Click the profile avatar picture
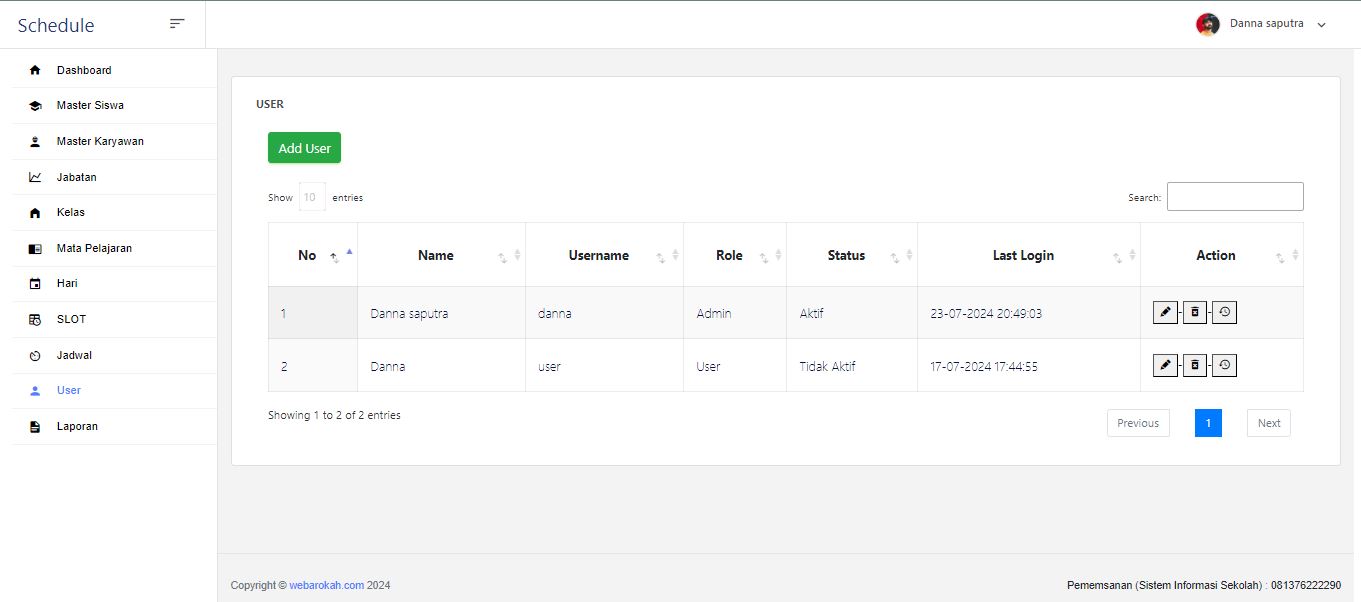Image resolution: width=1361 pixels, height=602 pixels. pos(1207,24)
